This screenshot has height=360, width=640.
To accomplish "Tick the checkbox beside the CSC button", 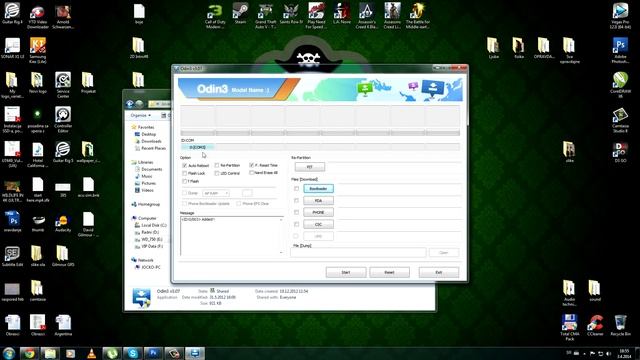I will click(296, 224).
